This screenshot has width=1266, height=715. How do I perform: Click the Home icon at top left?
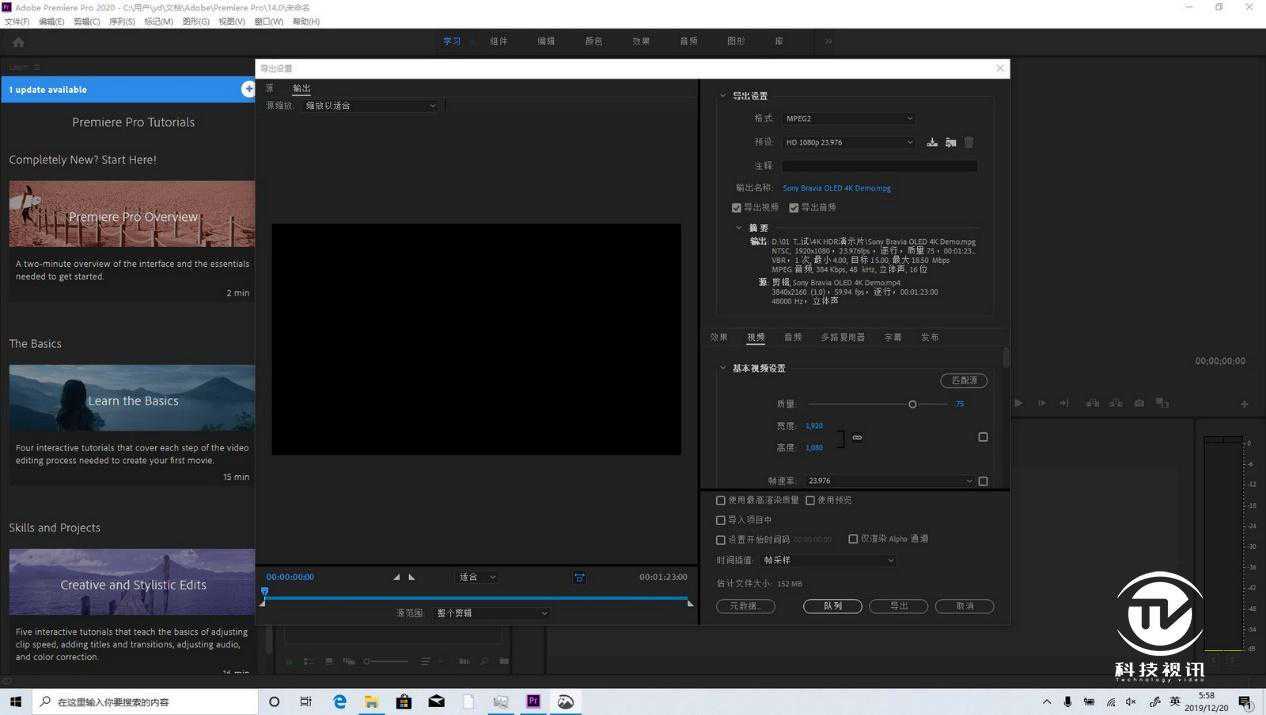point(18,42)
